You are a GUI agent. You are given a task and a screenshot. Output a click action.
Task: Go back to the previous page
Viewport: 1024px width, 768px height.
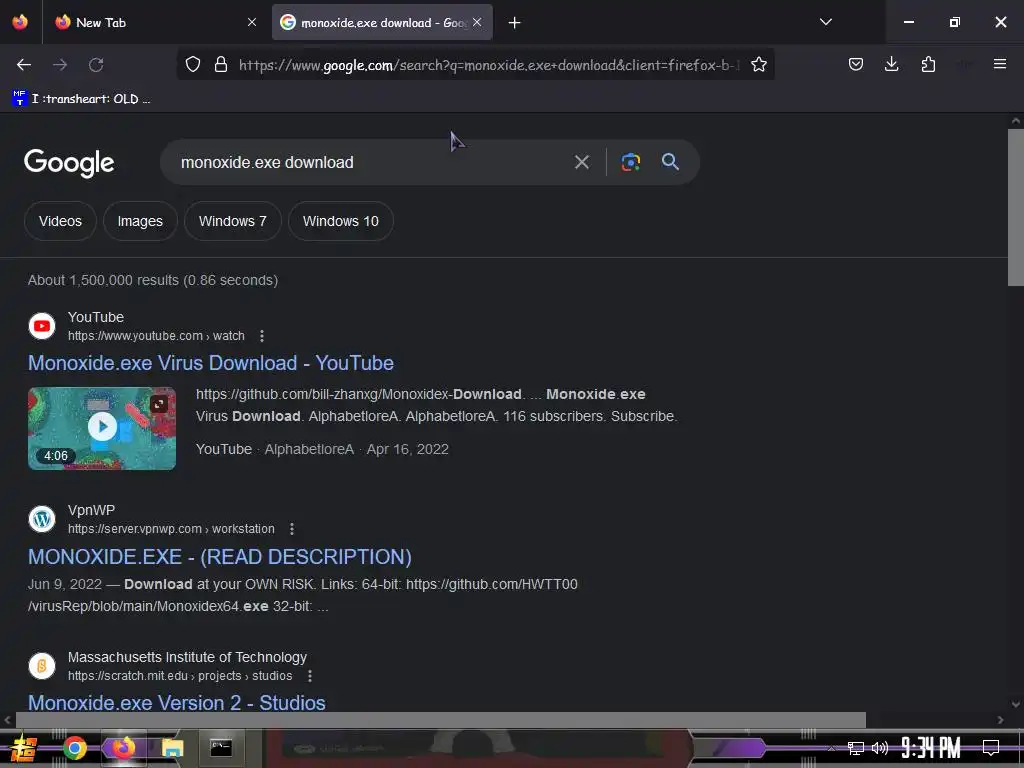click(24, 65)
